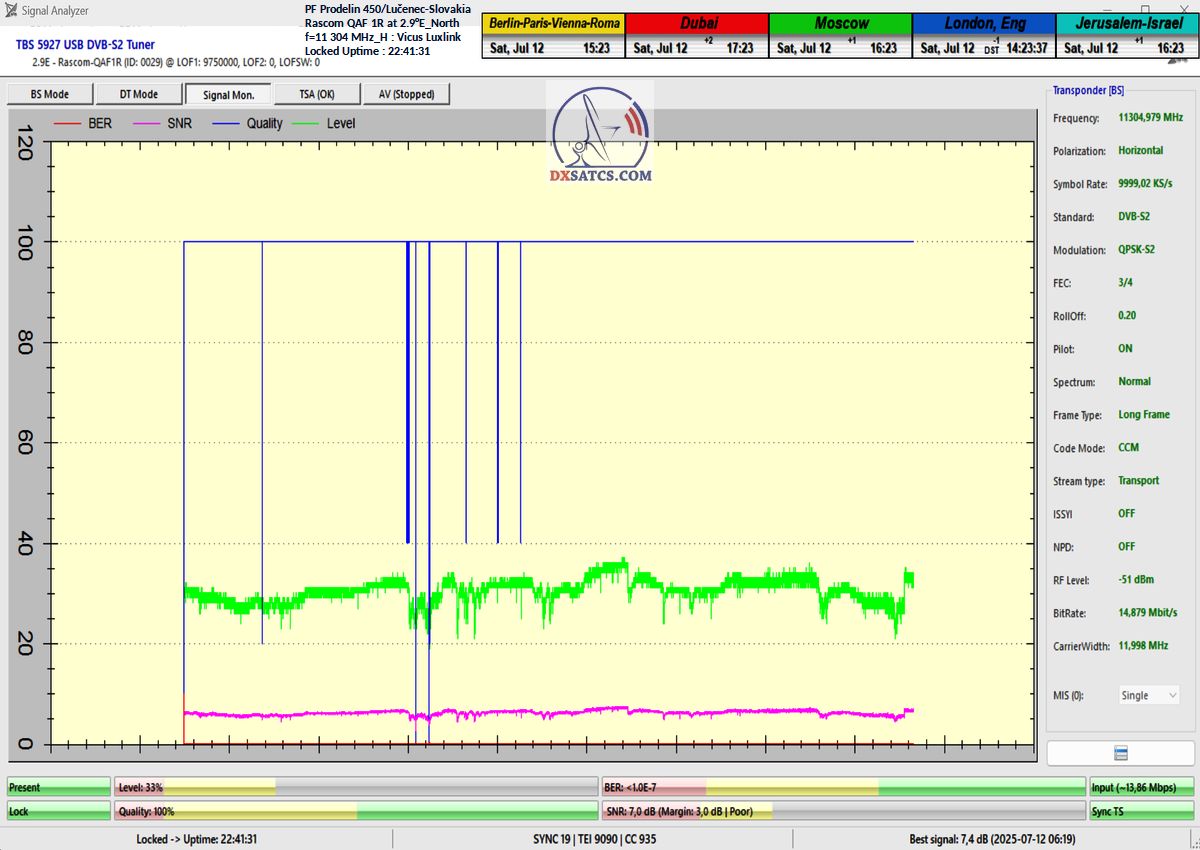Image resolution: width=1200 pixels, height=850 pixels.
Task: Click the SNR 7,0 dB margin bar
Action: 843,811
